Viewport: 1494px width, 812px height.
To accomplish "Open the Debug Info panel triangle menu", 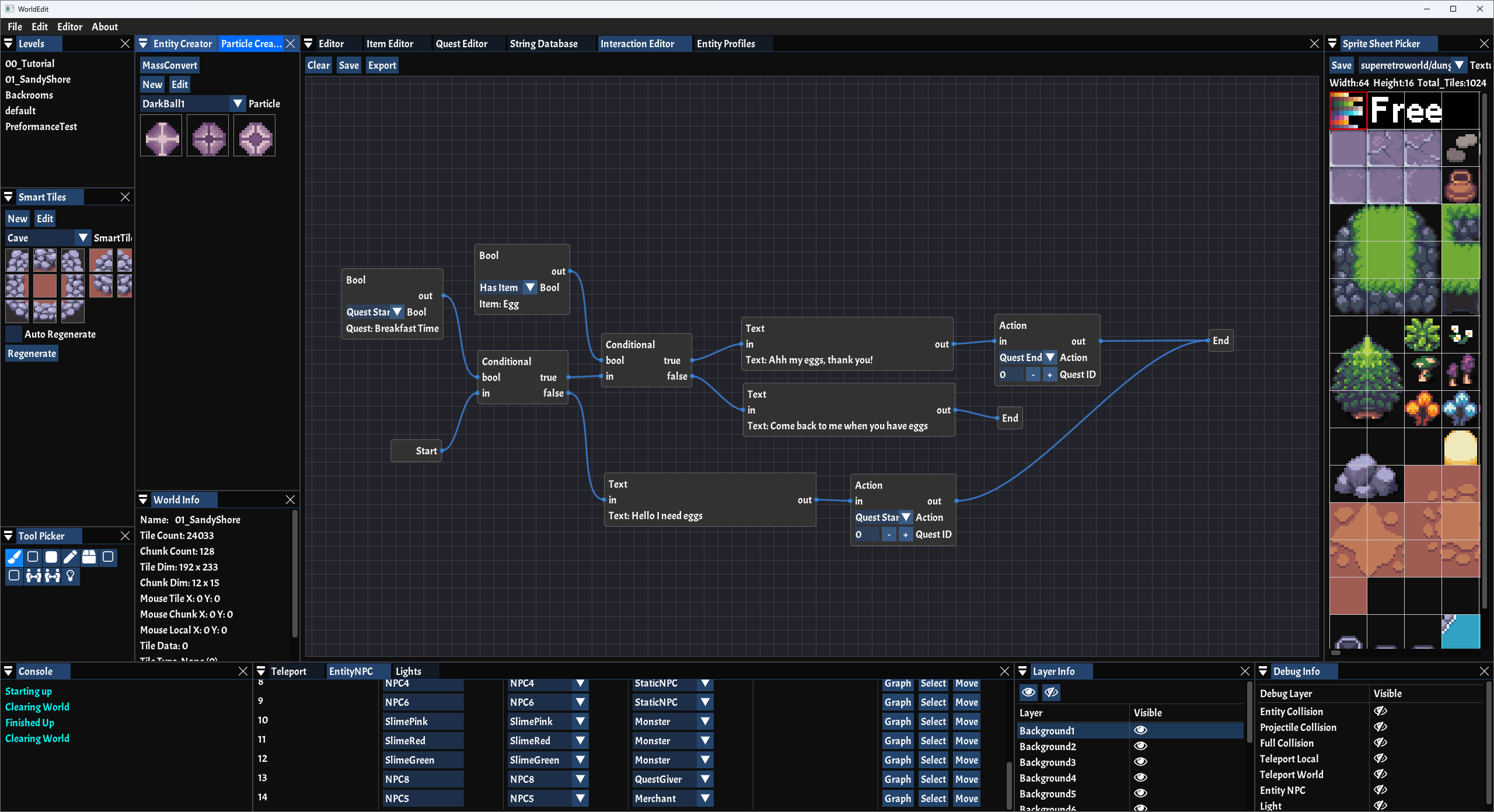I will coord(1263,671).
